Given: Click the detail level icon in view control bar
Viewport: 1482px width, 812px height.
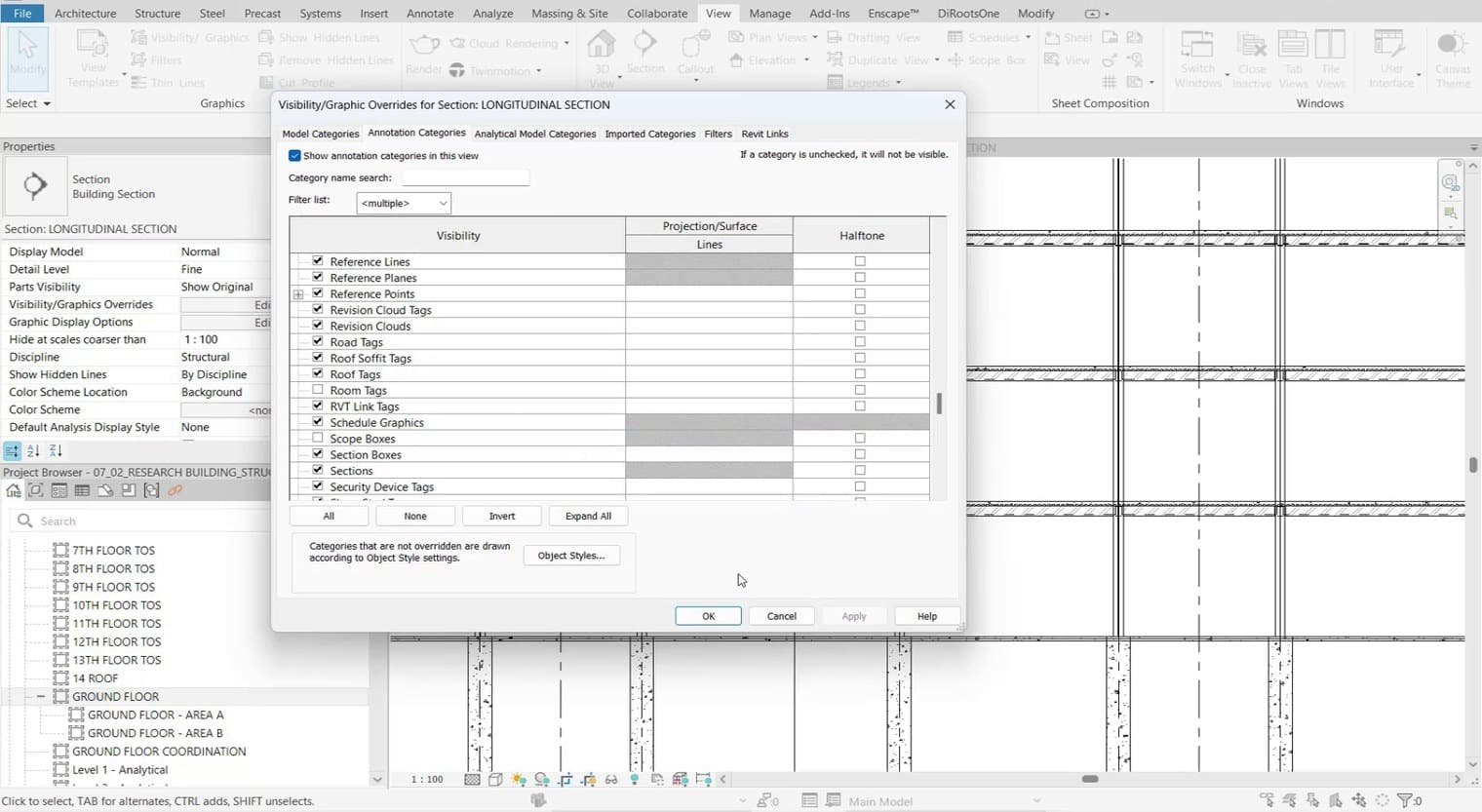Looking at the screenshot, I should pos(472,780).
